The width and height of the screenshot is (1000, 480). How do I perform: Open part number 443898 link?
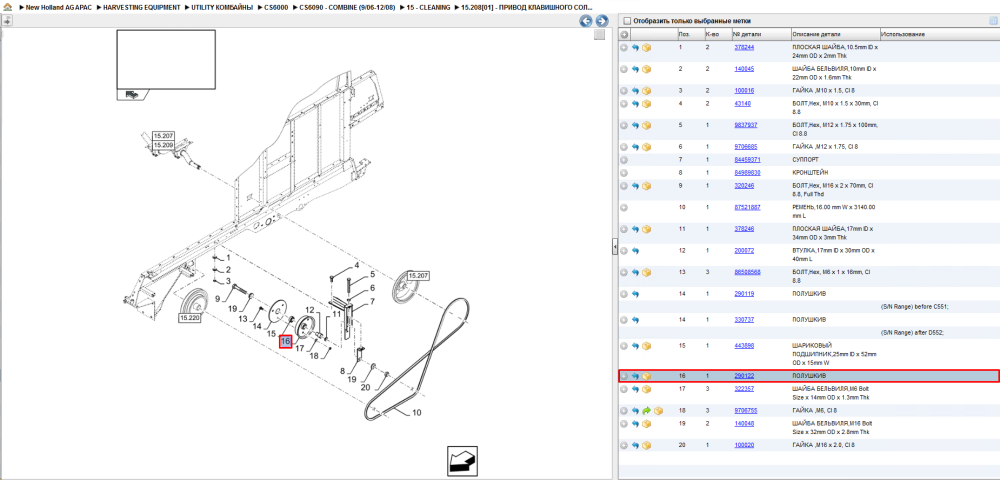click(x=744, y=345)
